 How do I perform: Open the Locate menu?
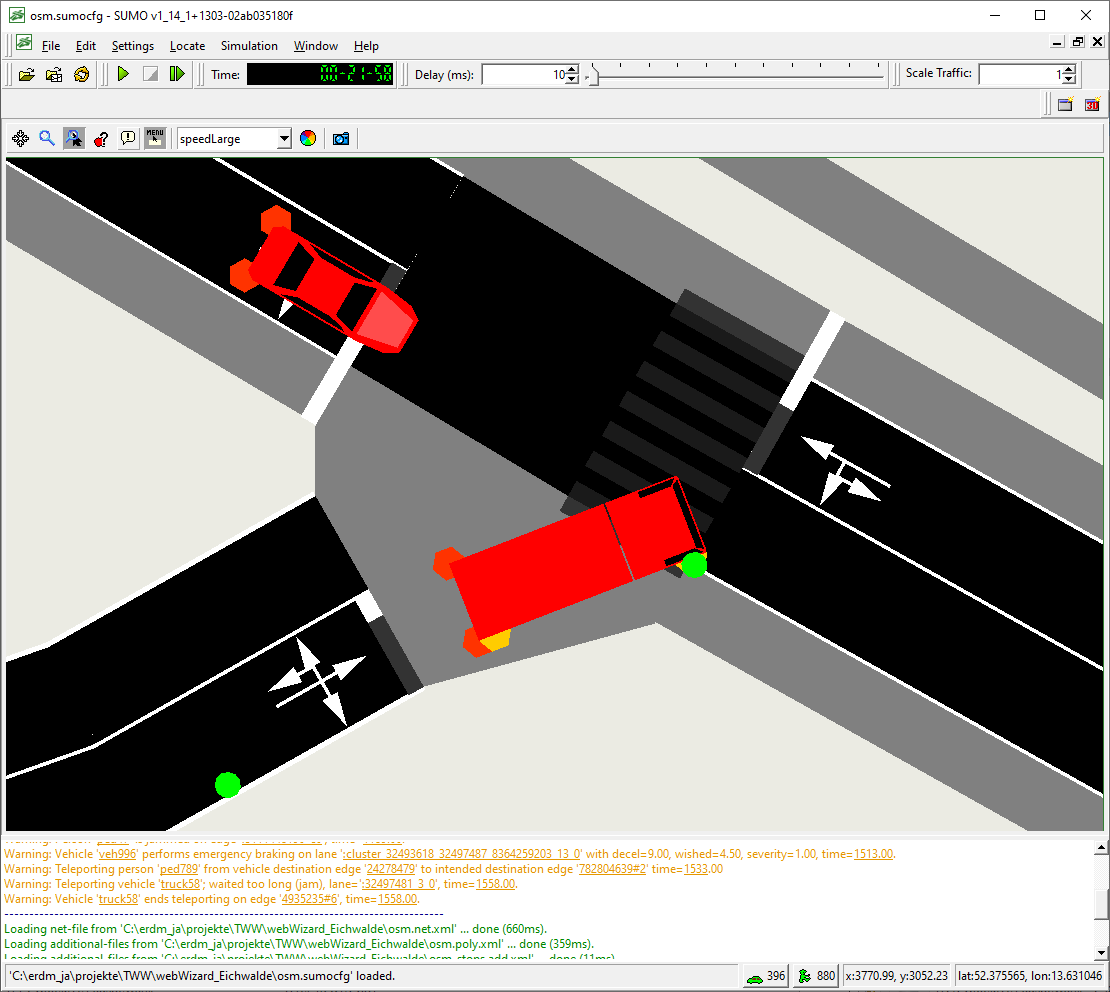187,45
